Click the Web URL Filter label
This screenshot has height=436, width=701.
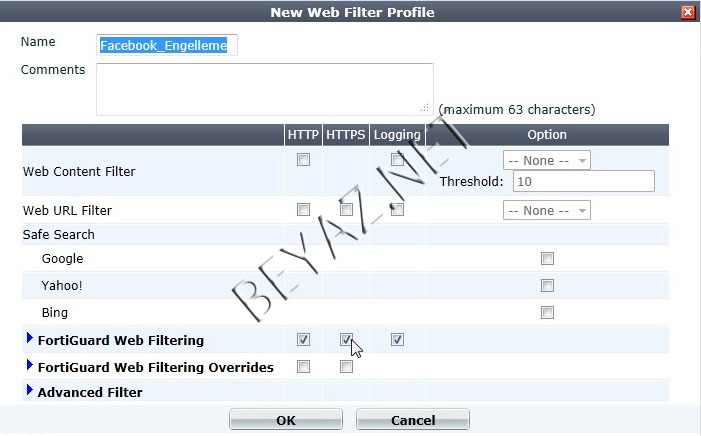(67, 210)
